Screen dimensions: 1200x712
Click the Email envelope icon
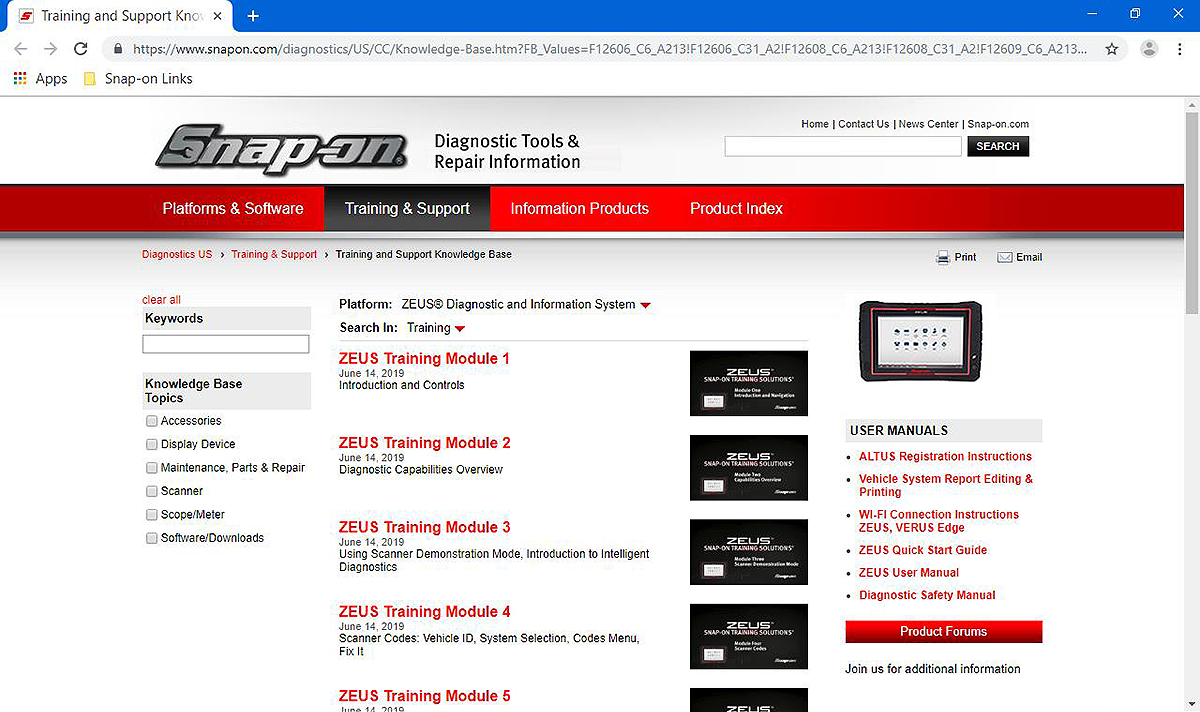tap(1005, 257)
